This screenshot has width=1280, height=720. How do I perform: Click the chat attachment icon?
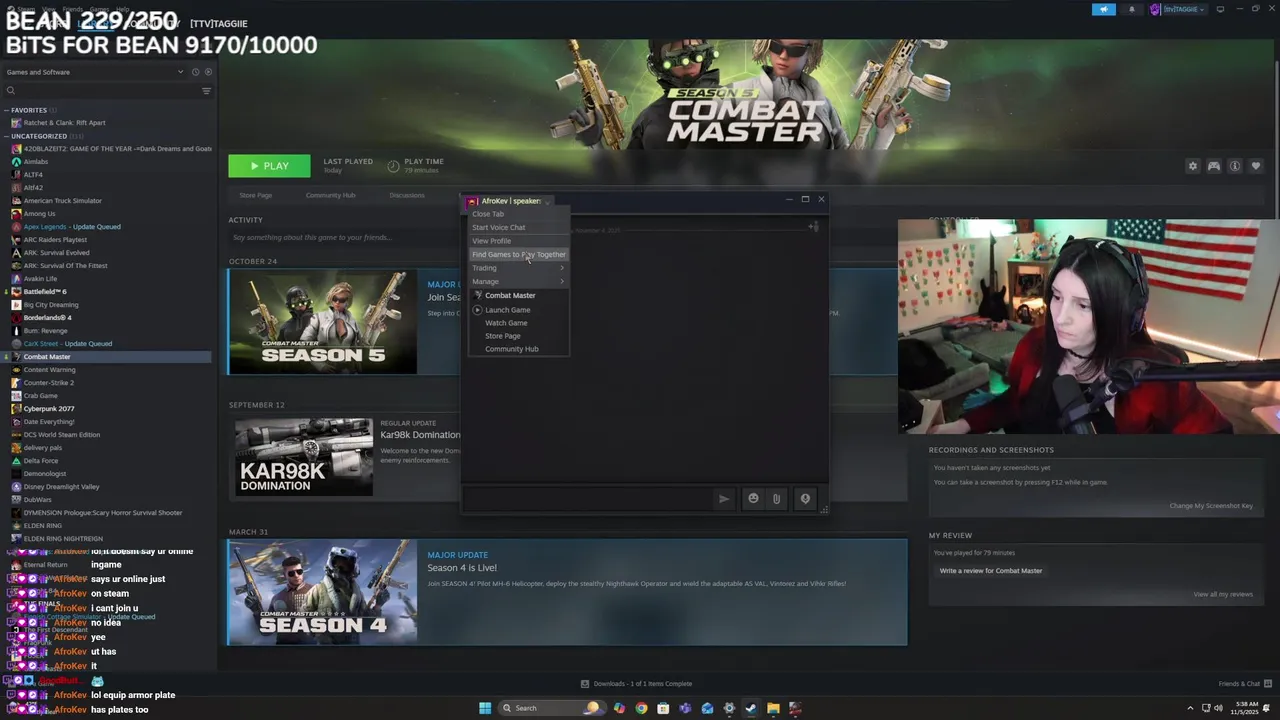coord(776,499)
